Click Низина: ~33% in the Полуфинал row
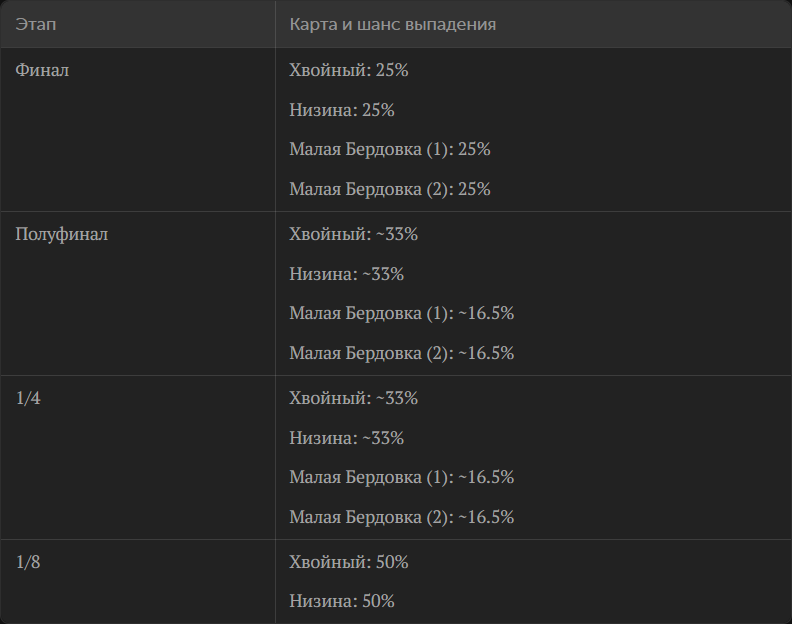Image resolution: width=792 pixels, height=624 pixels. [x=346, y=274]
